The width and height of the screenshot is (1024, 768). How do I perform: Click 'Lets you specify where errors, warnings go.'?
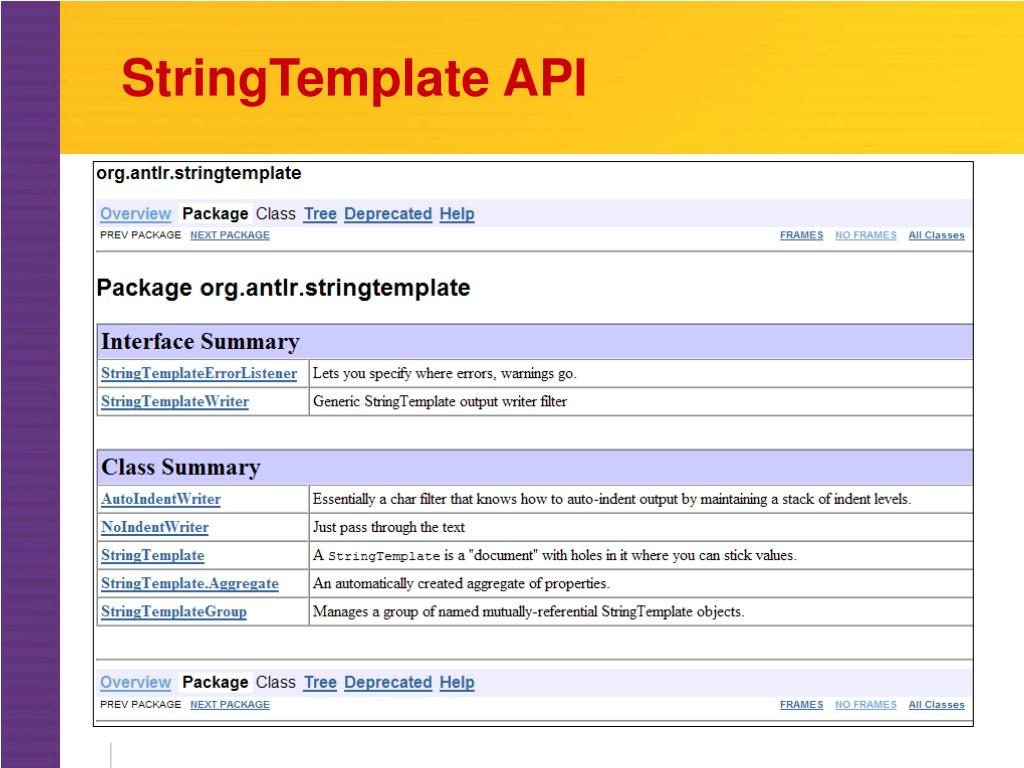444,374
